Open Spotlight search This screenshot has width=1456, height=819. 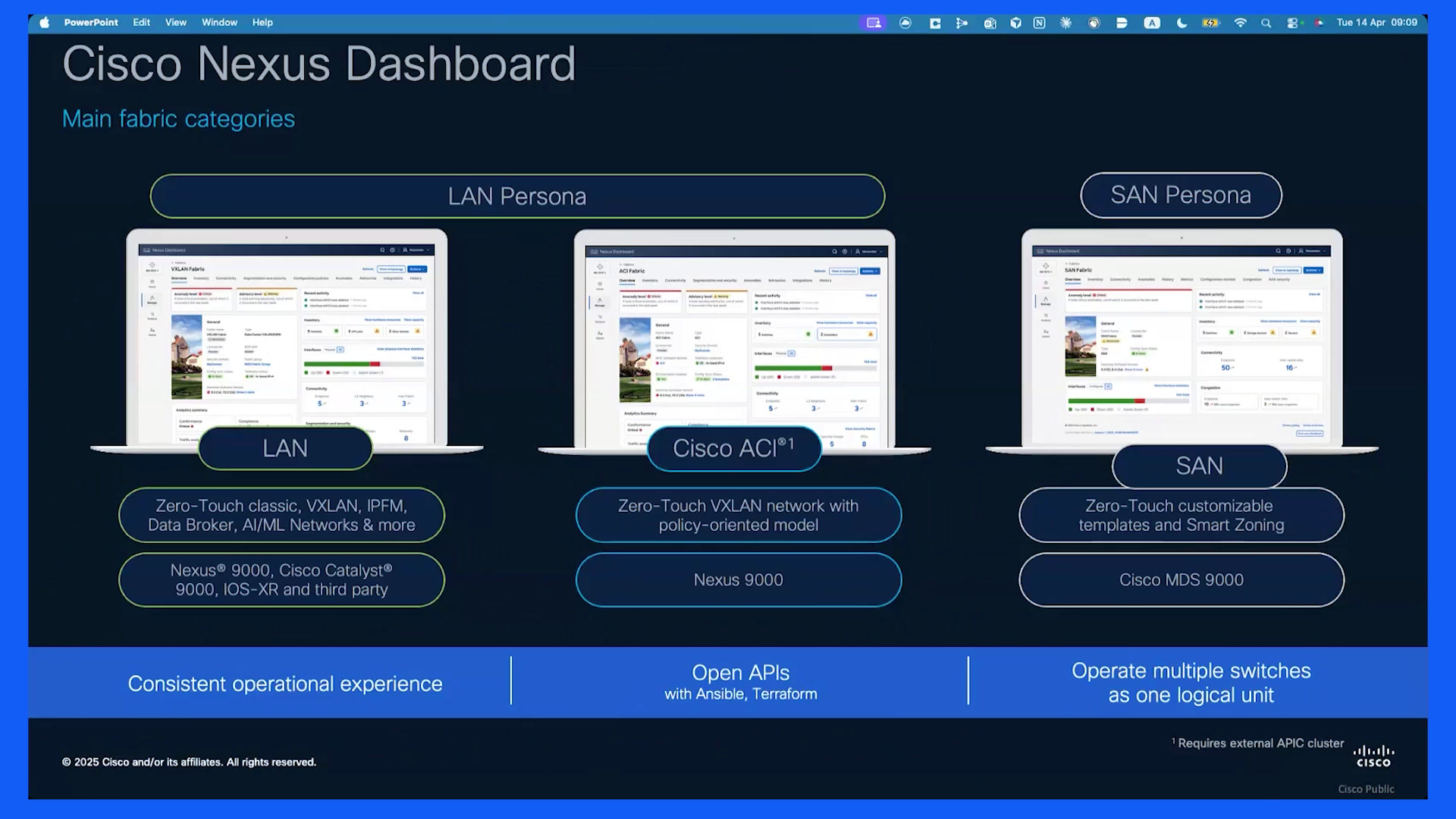click(x=1266, y=23)
